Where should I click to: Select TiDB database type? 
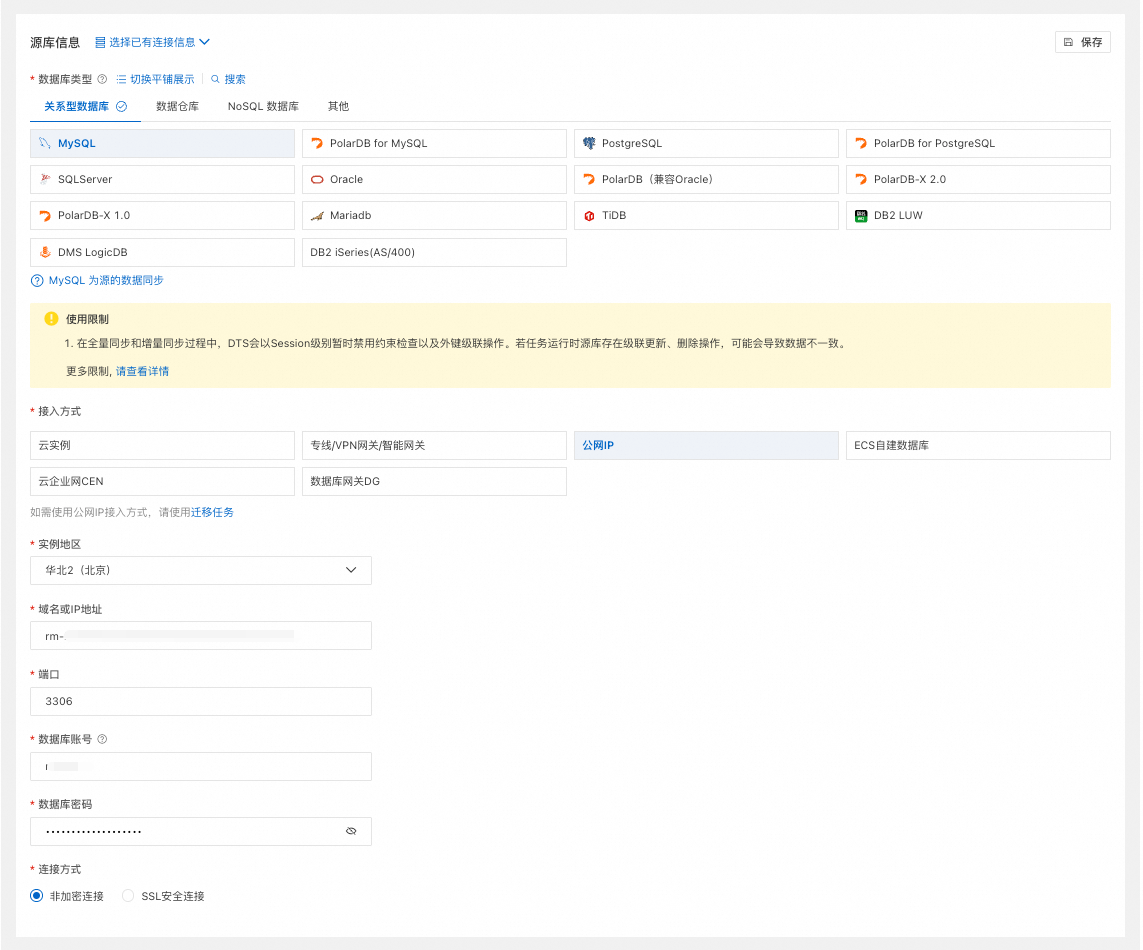coord(706,216)
